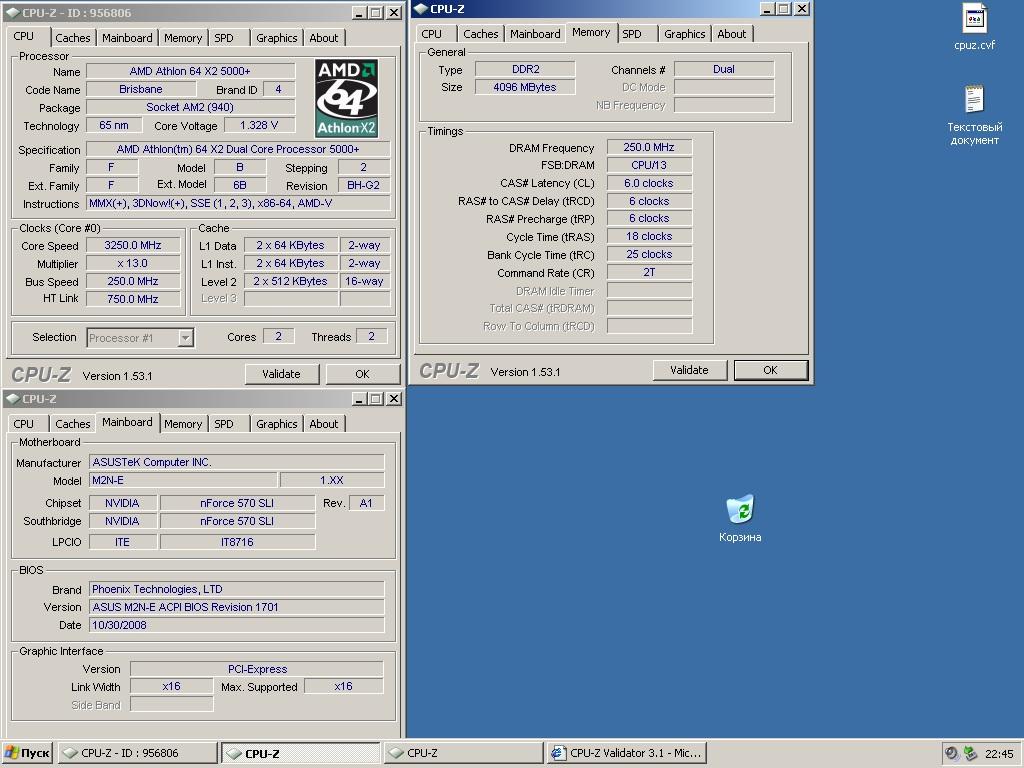This screenshot has width=1024, height=768.
Task: Click the BIOS Brand Phoenix Technologies, LTD
Action: pos(236,589)
